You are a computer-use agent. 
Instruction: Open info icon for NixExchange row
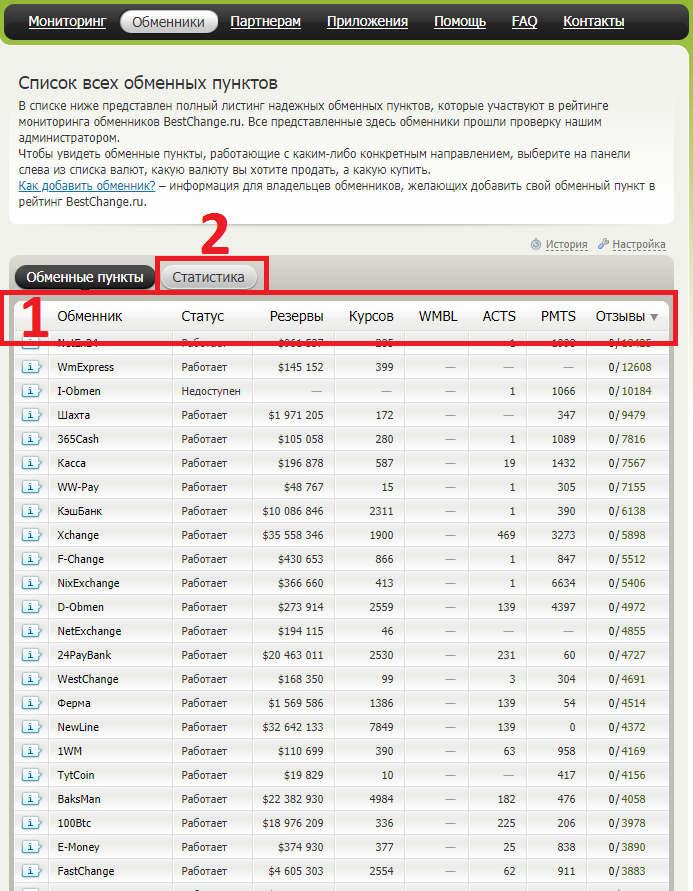(31, 583)
